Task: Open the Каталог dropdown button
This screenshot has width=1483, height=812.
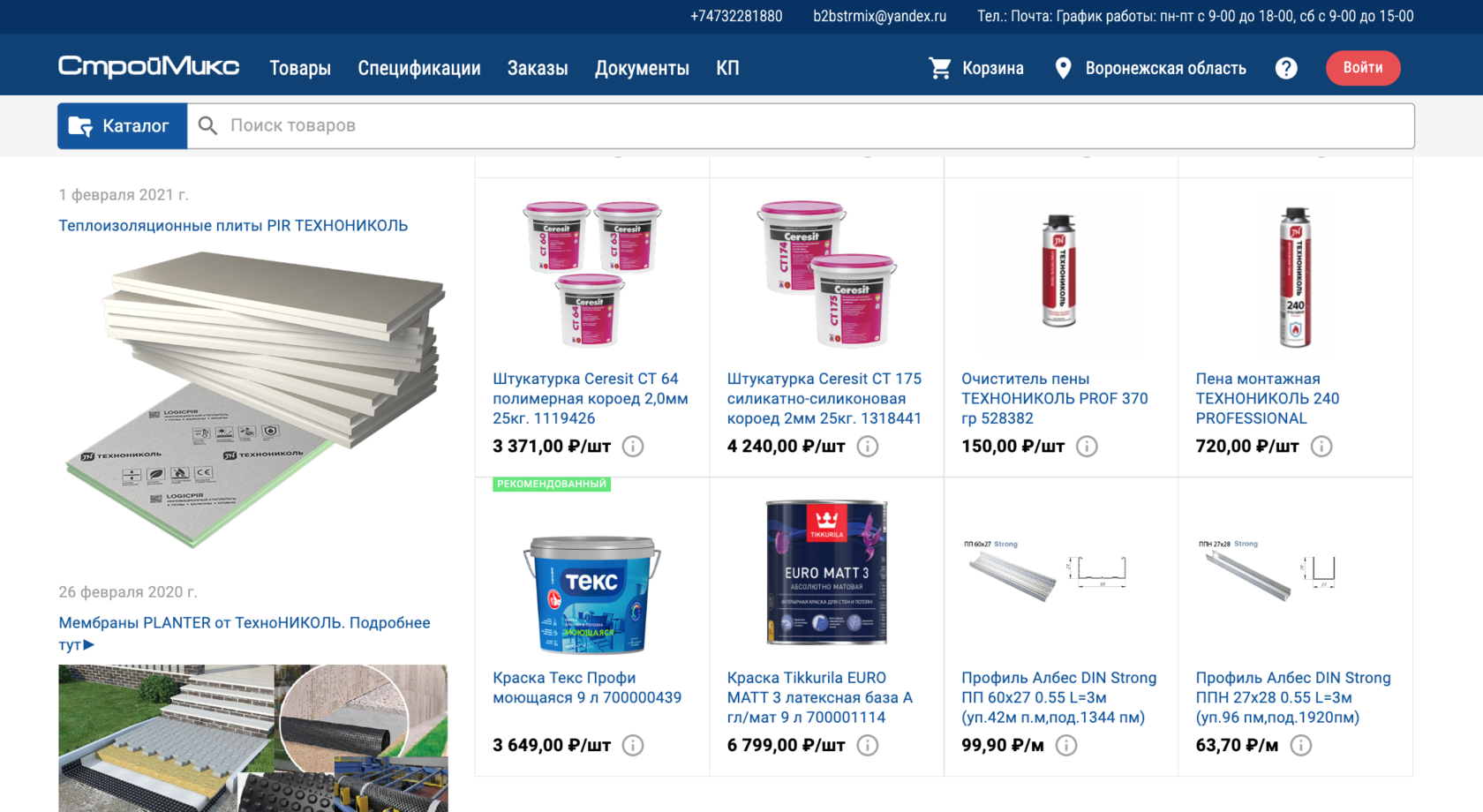Action: pyautogui.click(x=123, y=125)
